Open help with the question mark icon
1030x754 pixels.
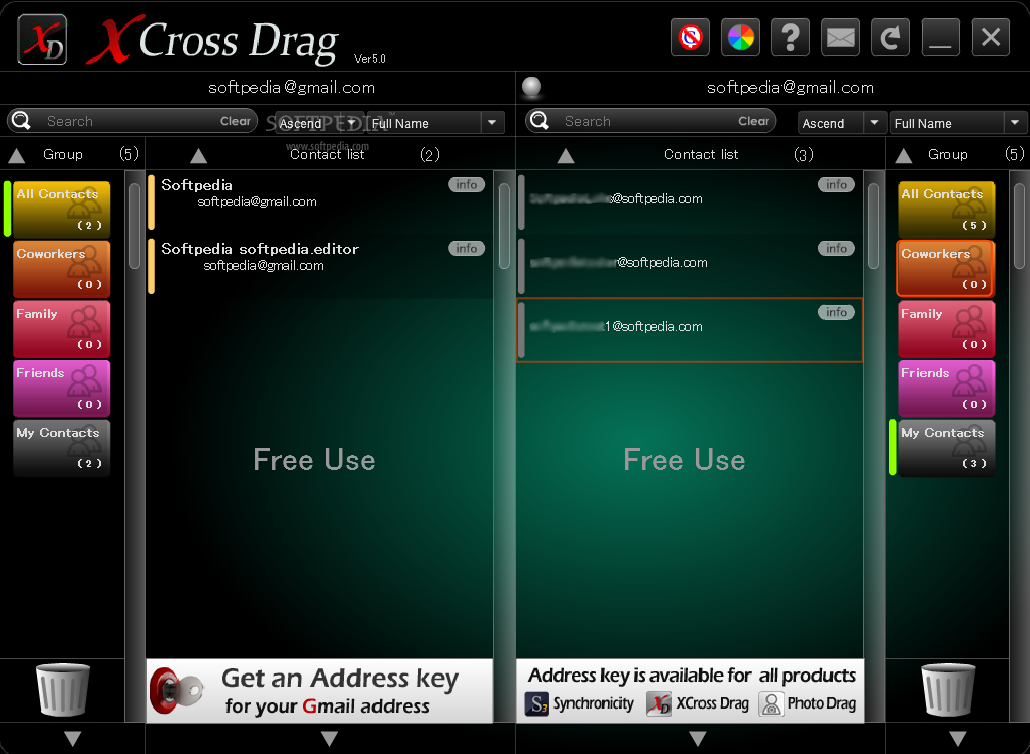click(790, 37)
